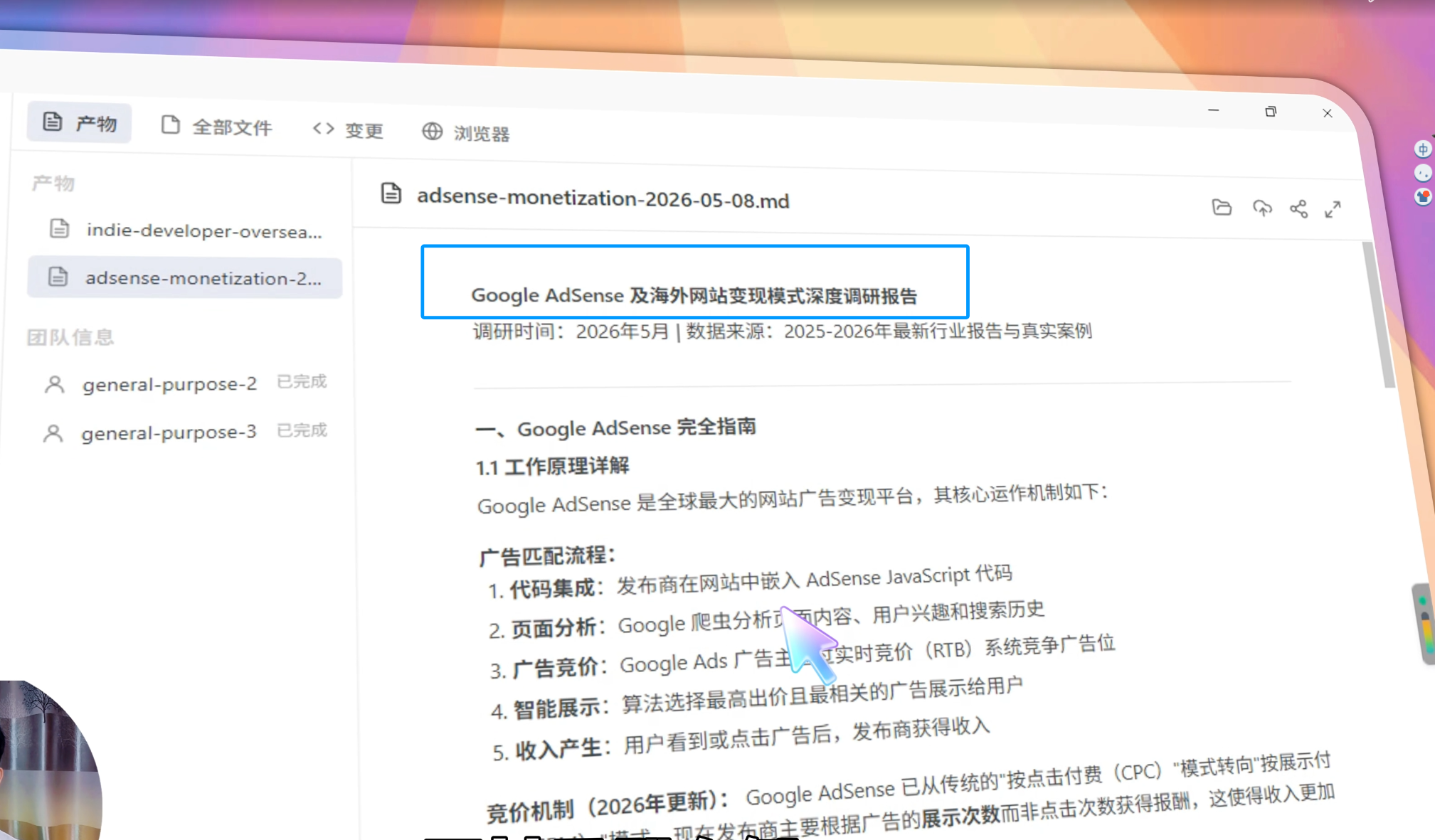Click the '已完成' status next to general-purpose-2

click(x=302, y=381)
